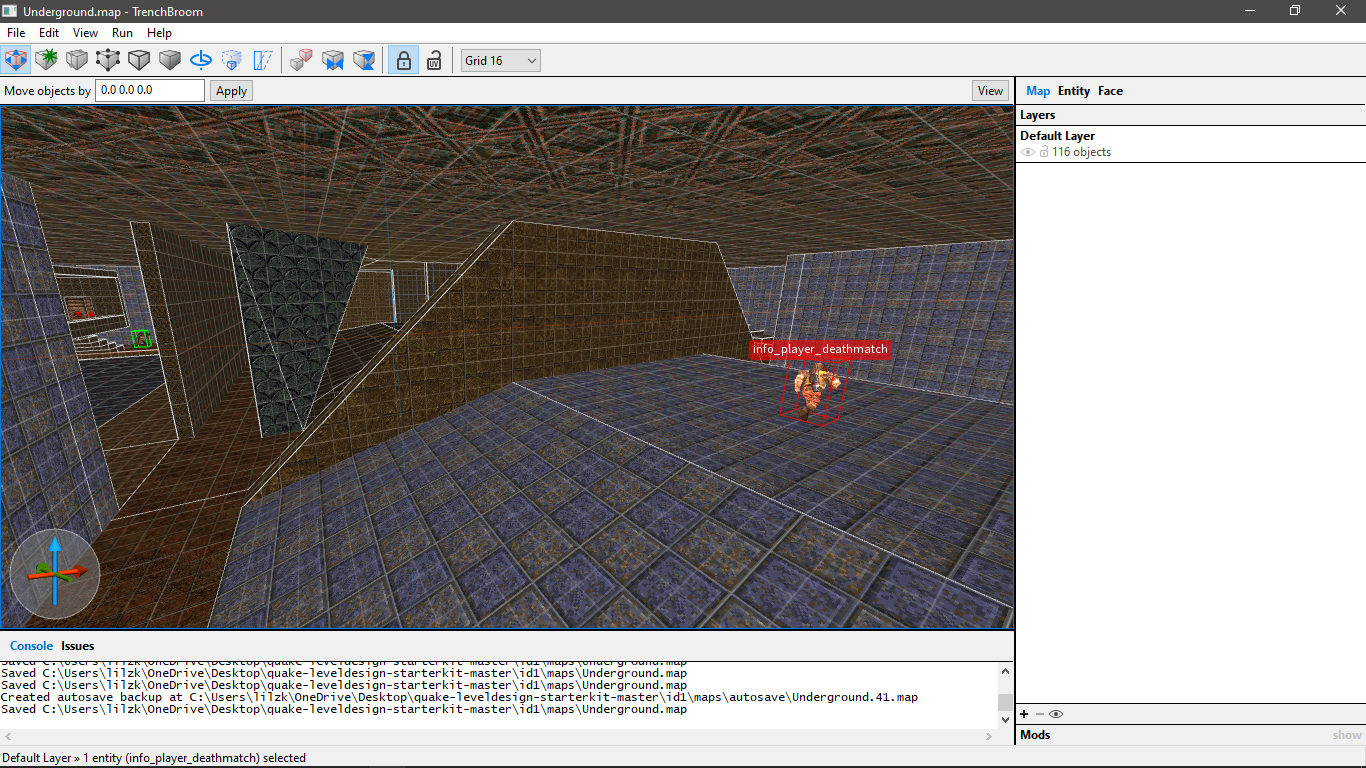The image size is (1366, 768).
Task: Activate the default move objects tool
Action: pos(15,60)
